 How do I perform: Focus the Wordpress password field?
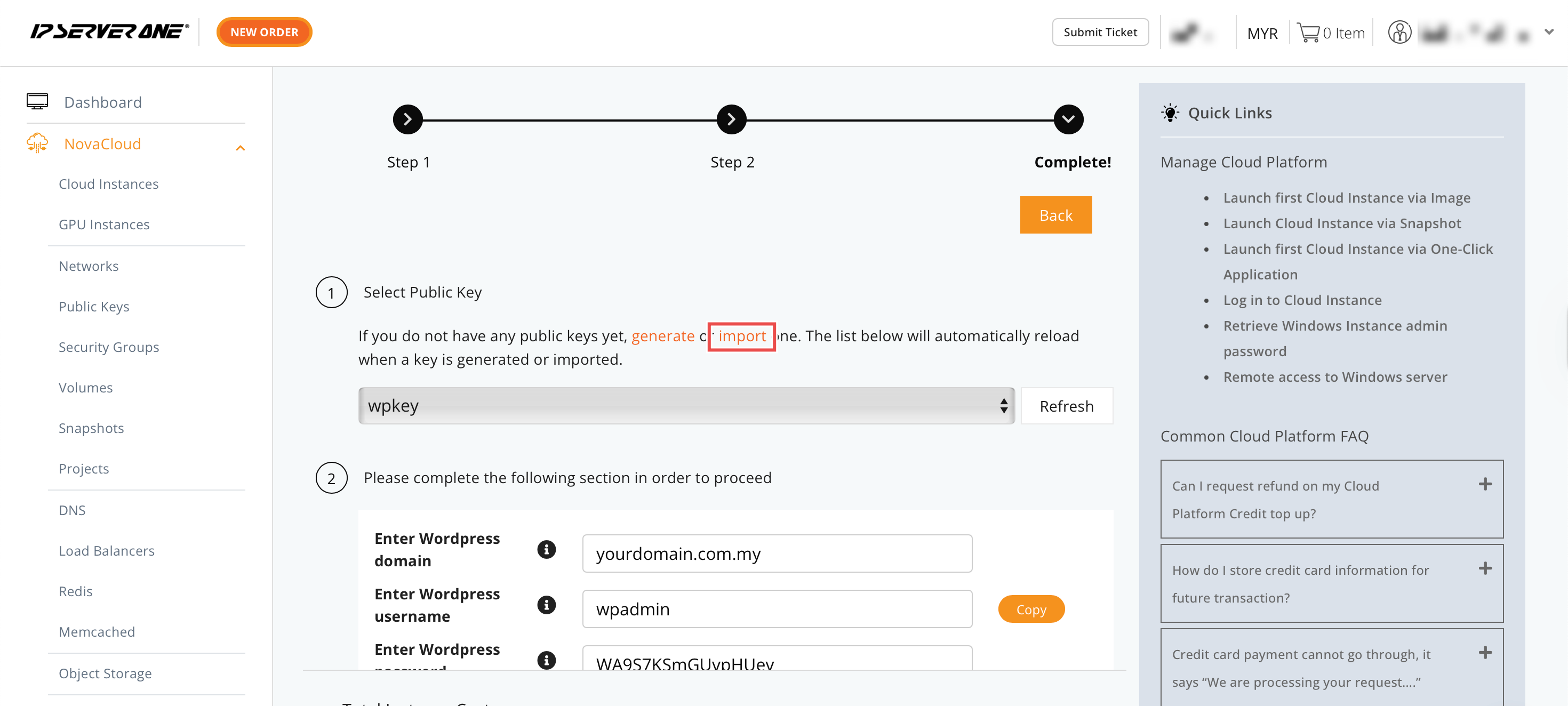tap(777, 659)
